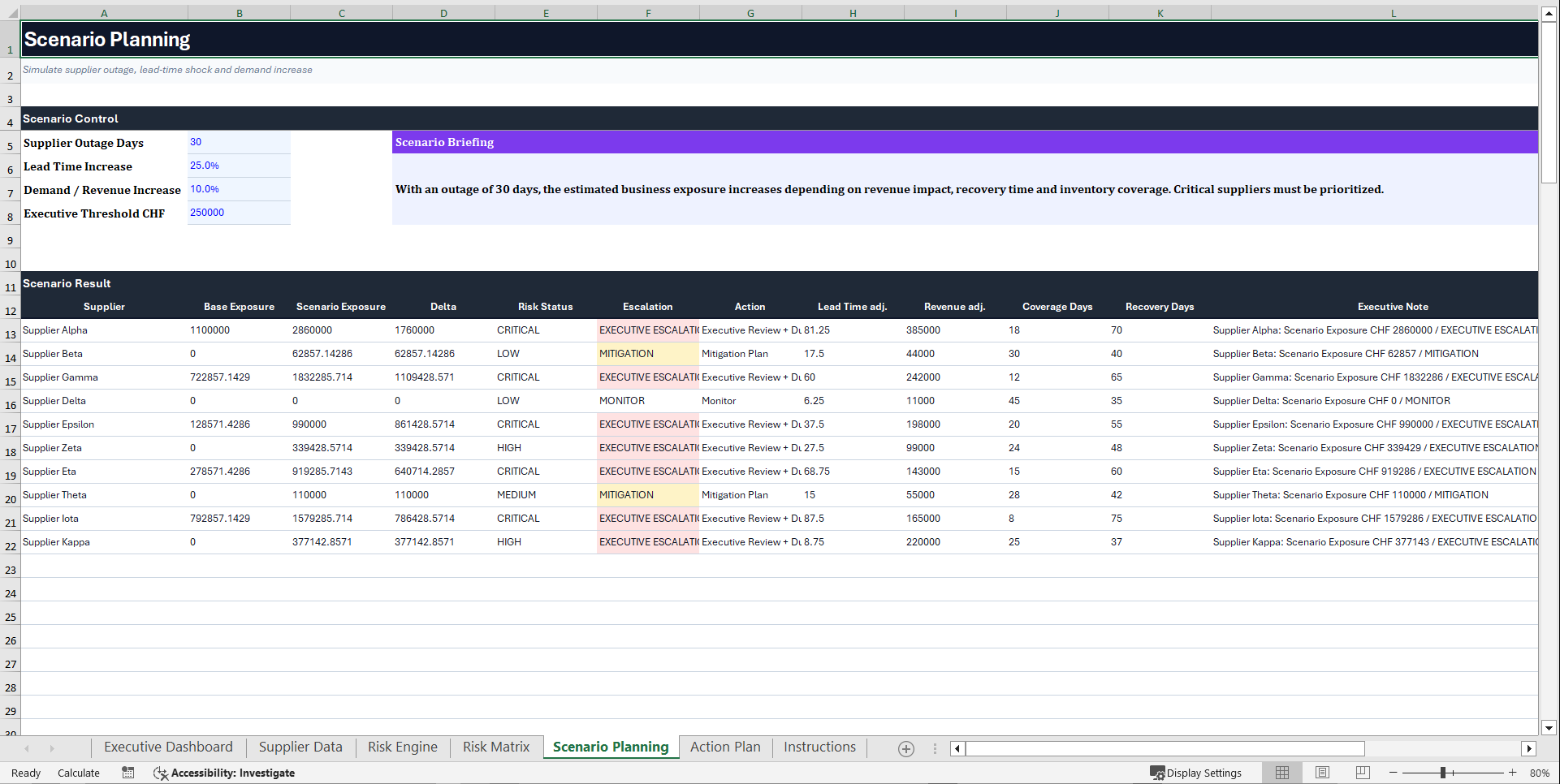Screen dimensions: 1560x784
Task: Select the Lead Time Increase value 25.0%
Action: [239, 166]
